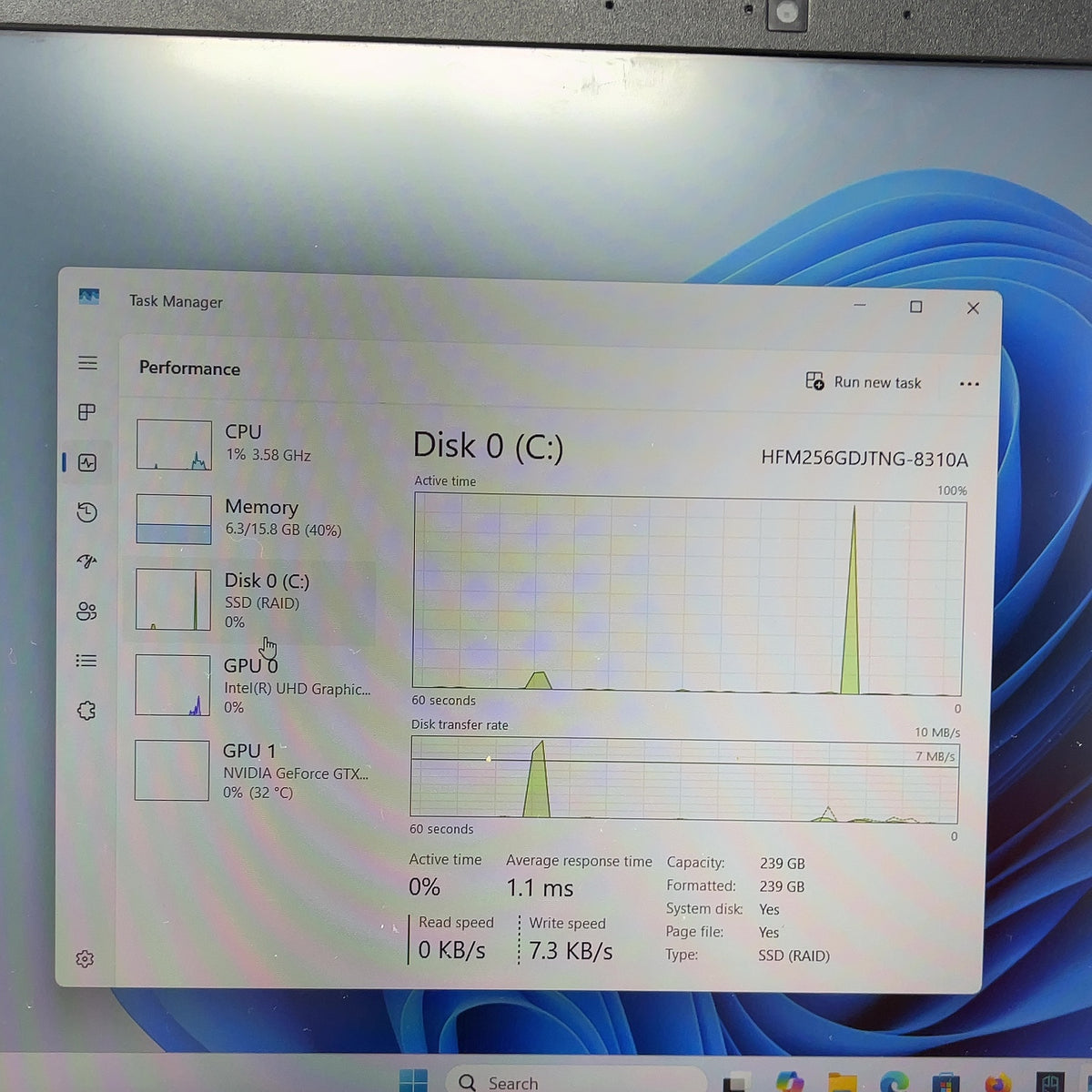The height and width of the screenshot is (1092, 1092).
Task: Open the Users page icon
Action: (86, 612)
